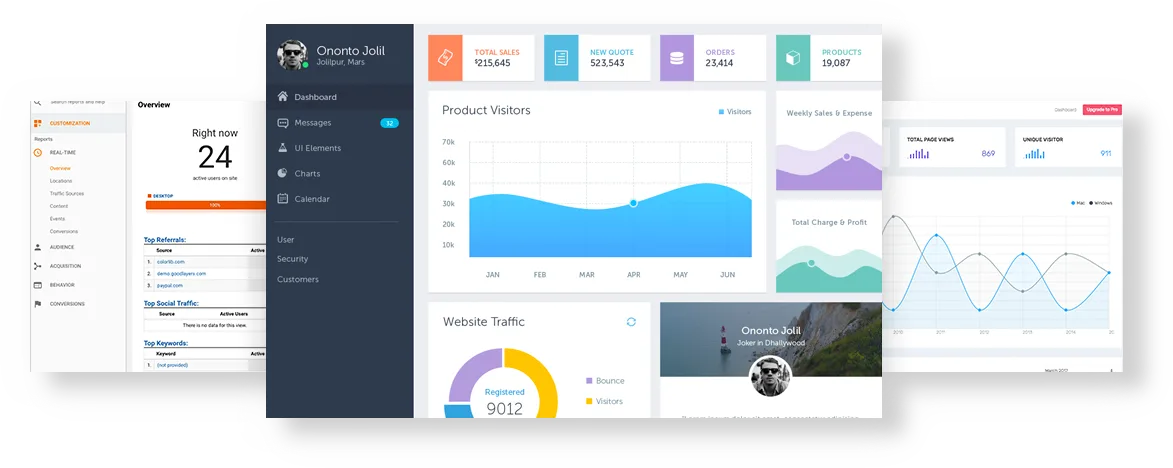
Task: Open the demo.goodlayers.com referral link
Action: [x=181, y=274]
